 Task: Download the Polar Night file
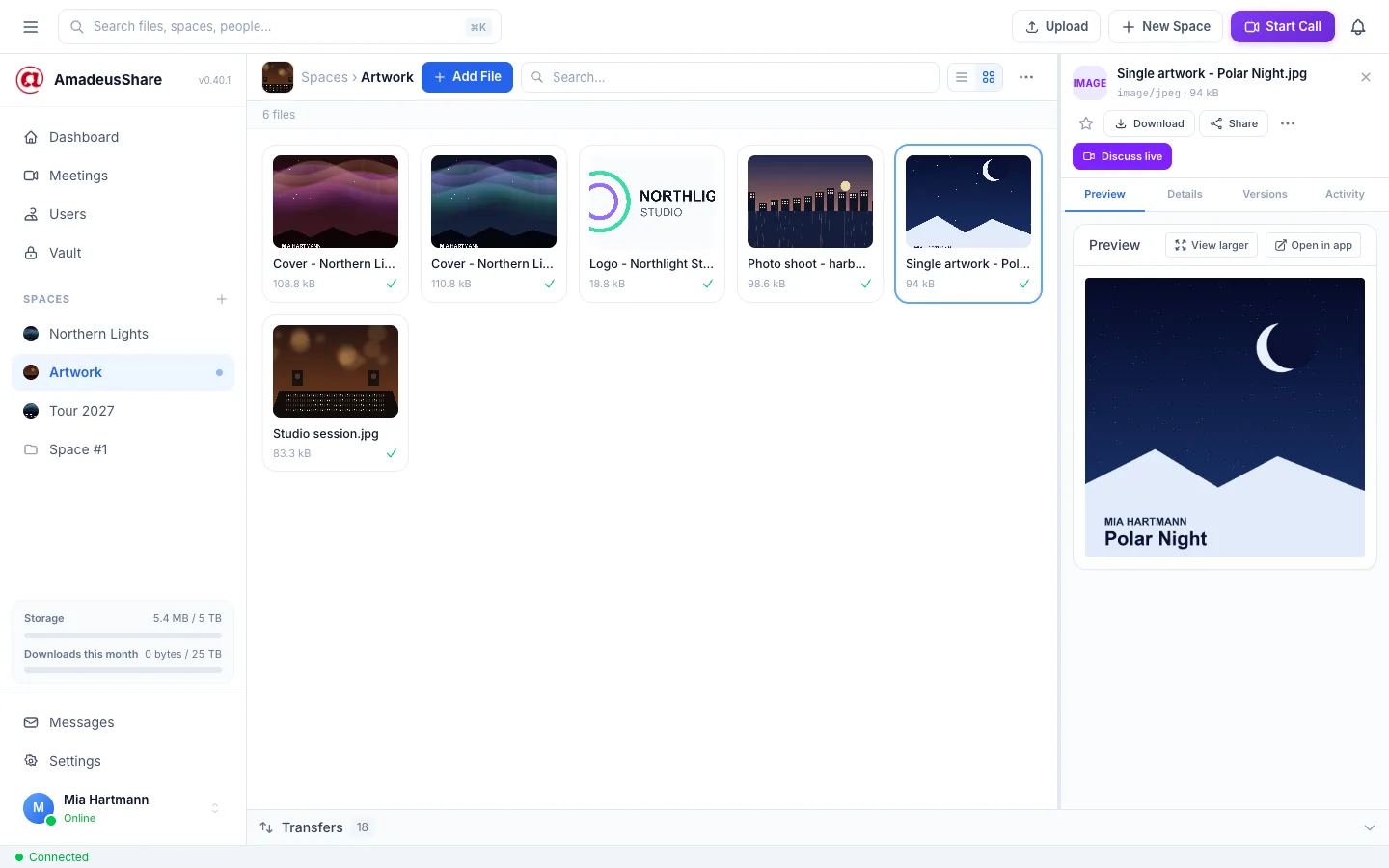1149,123
